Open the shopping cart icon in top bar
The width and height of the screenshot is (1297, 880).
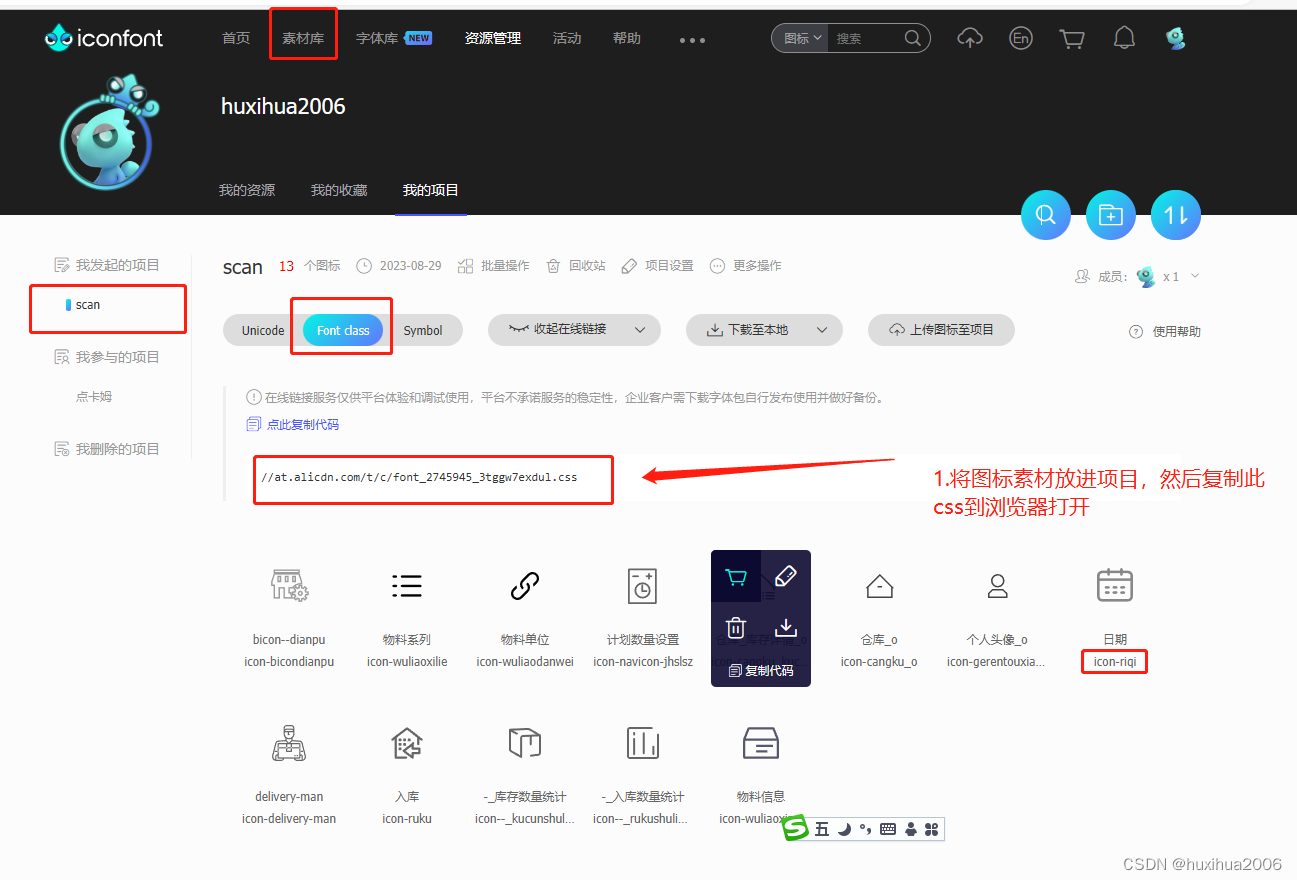(1071, 37)
